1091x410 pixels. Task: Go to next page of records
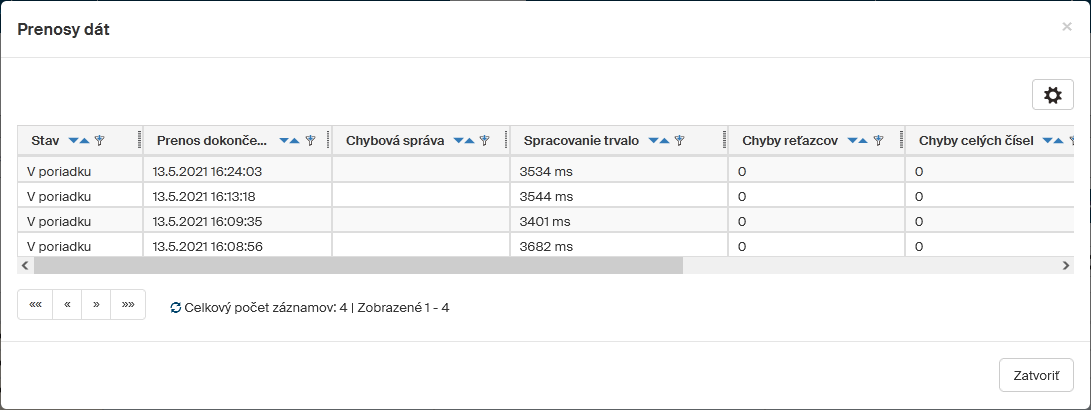pos(96,304)
